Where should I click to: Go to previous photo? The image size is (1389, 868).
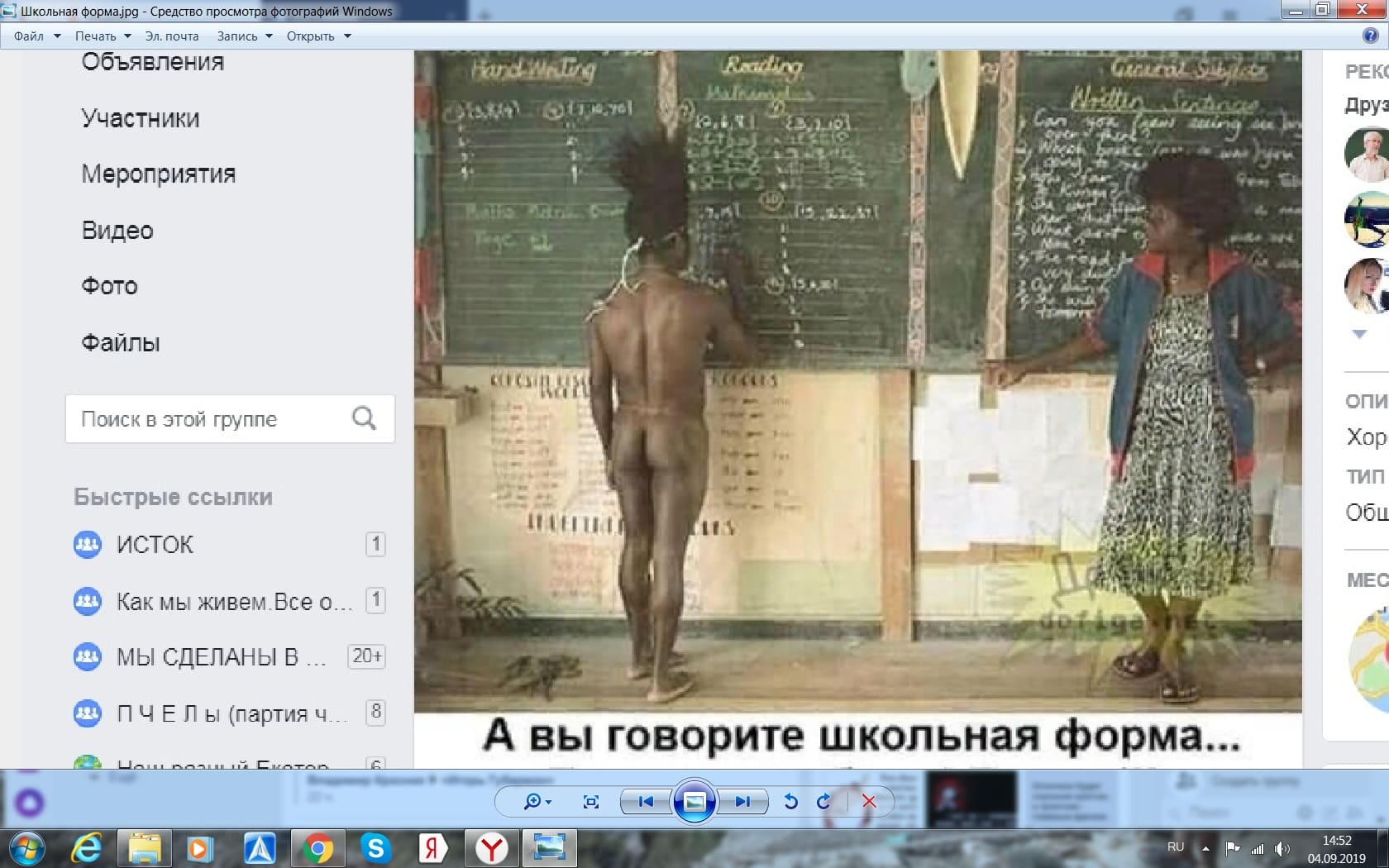click(x=646, y=801)
